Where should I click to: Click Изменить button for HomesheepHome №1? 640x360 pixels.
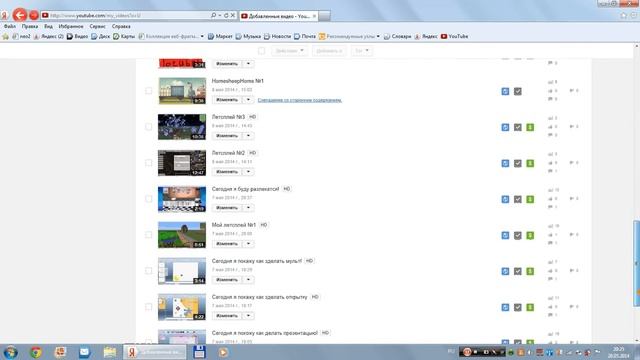[227, 100]
